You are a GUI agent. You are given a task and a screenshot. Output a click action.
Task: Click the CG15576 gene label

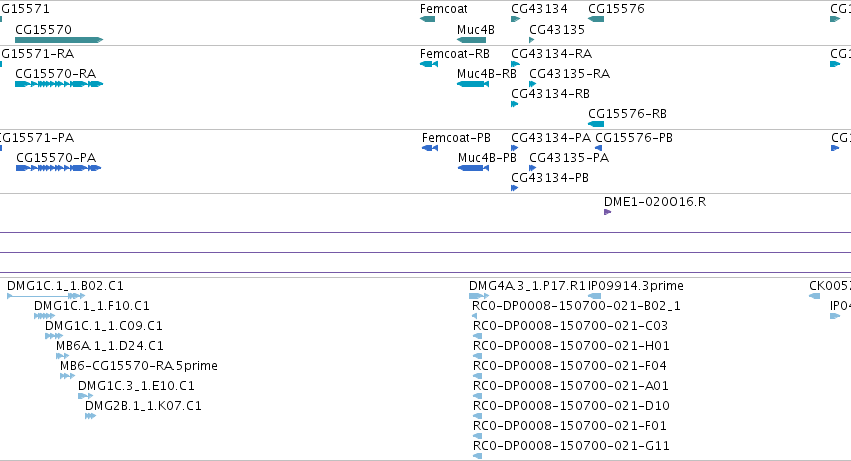617,9
